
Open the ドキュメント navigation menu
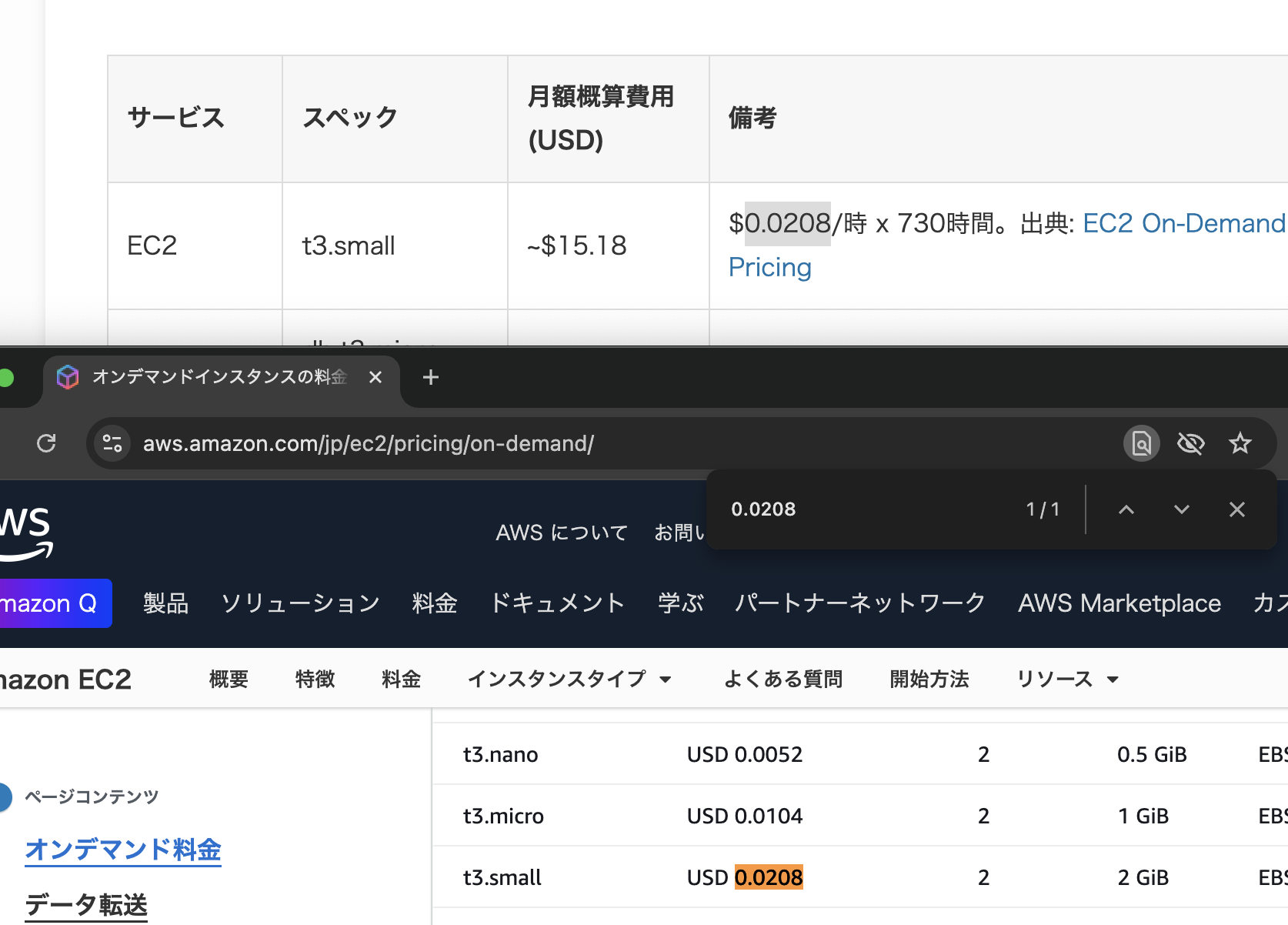coord(558,603)
